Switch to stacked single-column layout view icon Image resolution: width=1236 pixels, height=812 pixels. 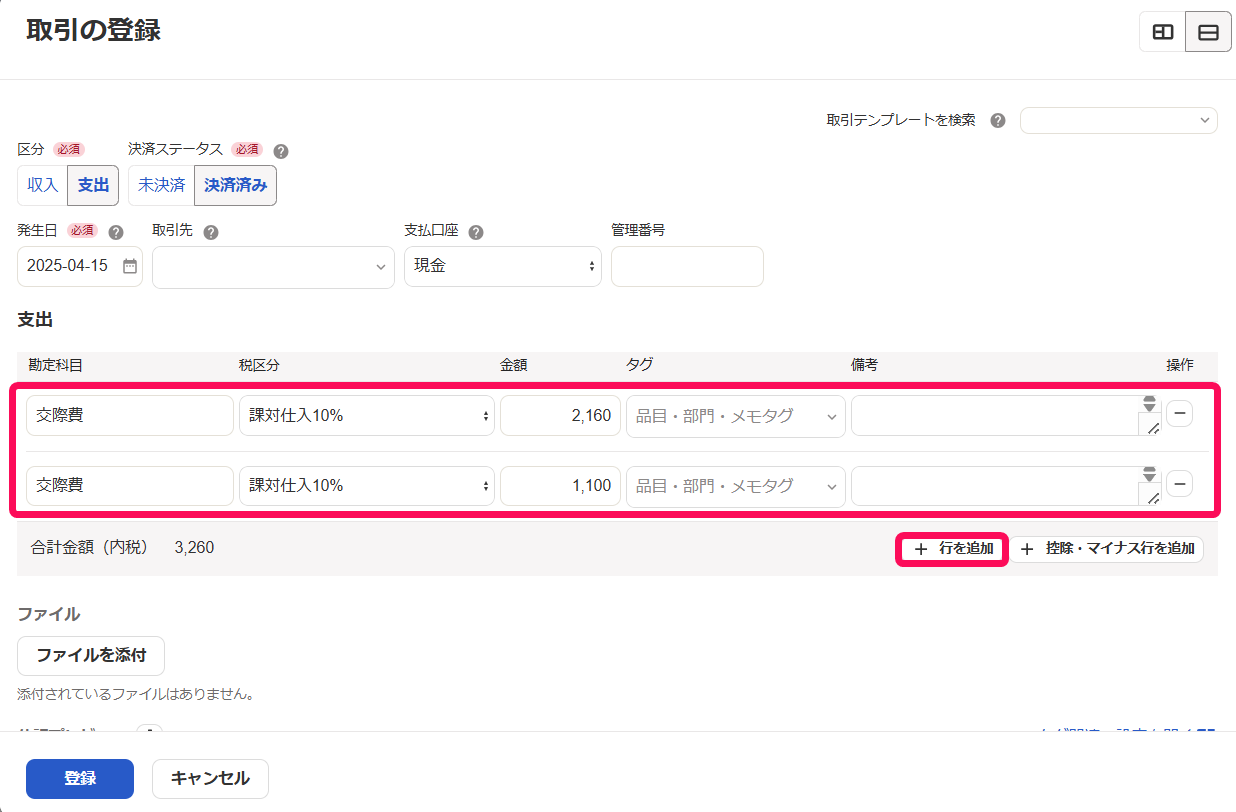[1208, 32]
